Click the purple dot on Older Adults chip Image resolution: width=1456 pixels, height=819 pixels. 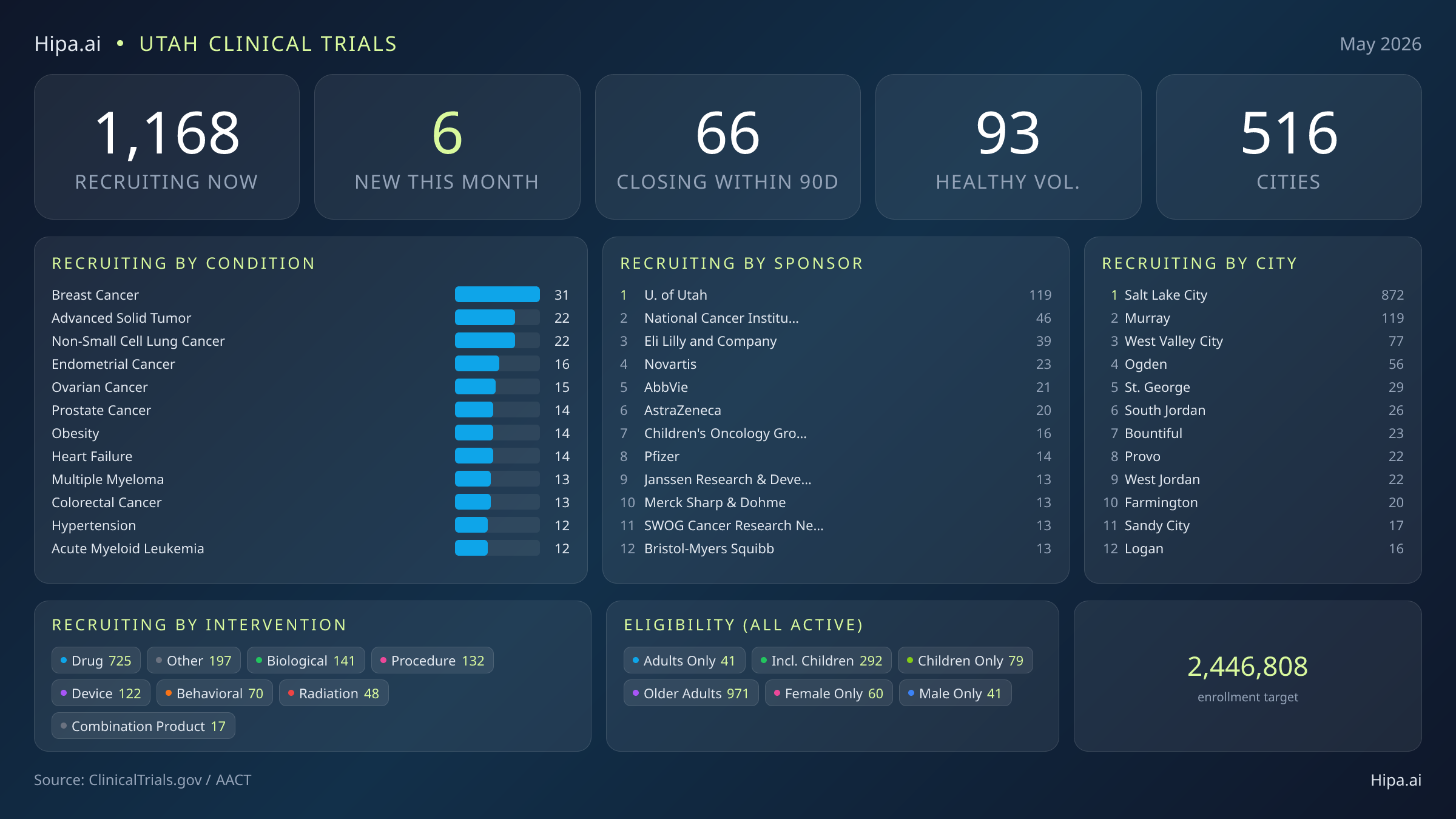tap(635, 693)
